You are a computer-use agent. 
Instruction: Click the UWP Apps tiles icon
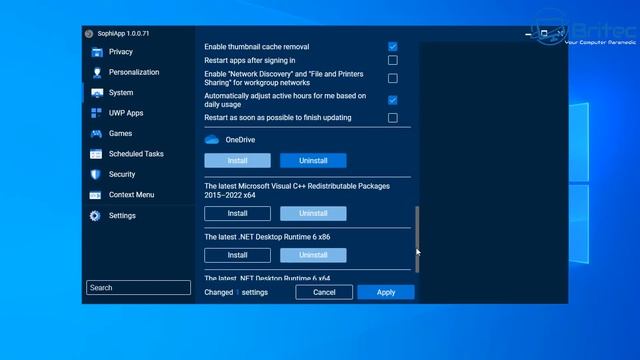tap(96, 113)
